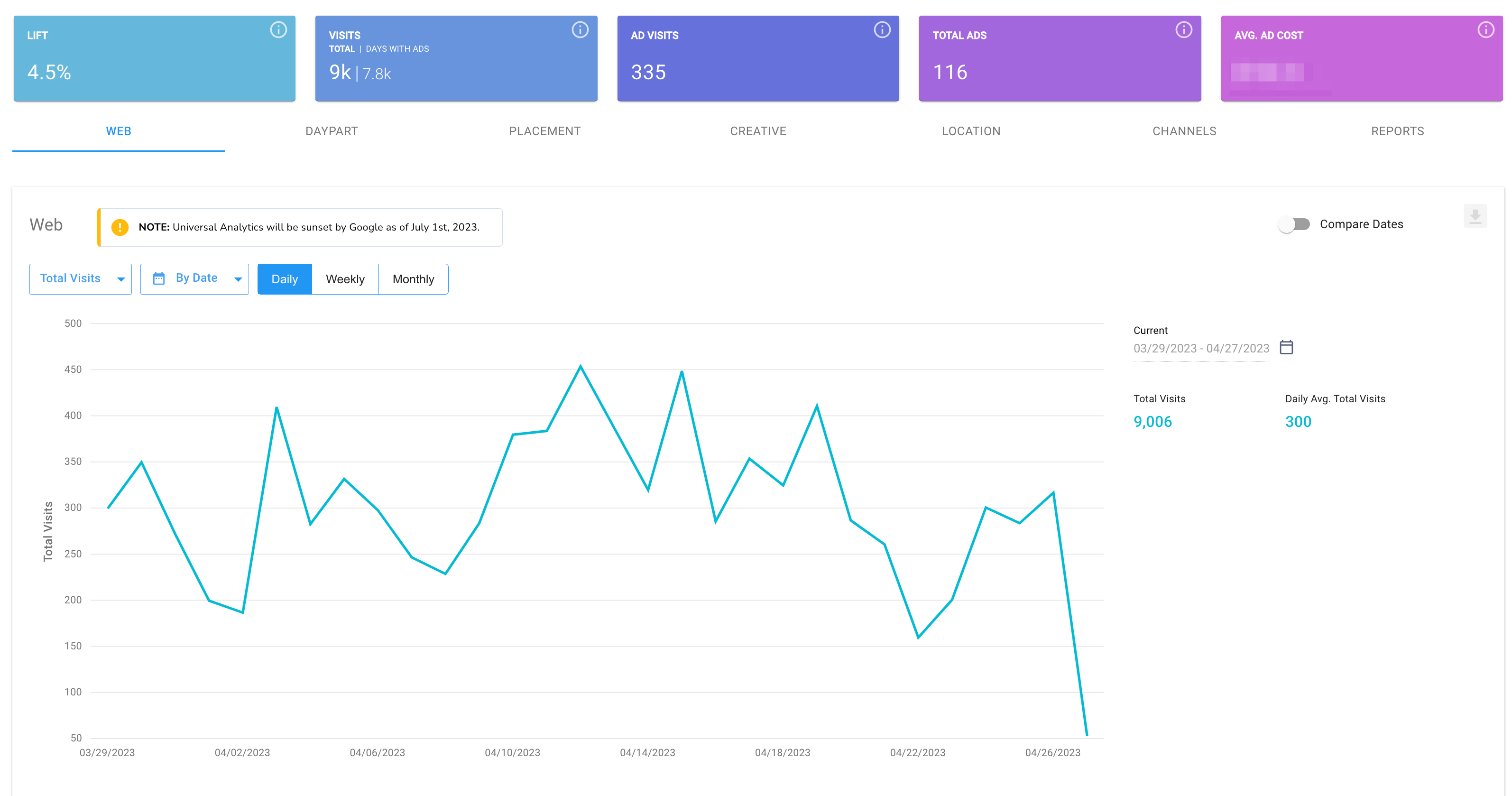Click the 9,006 Total Visits value

click(x=1152, y=422)
